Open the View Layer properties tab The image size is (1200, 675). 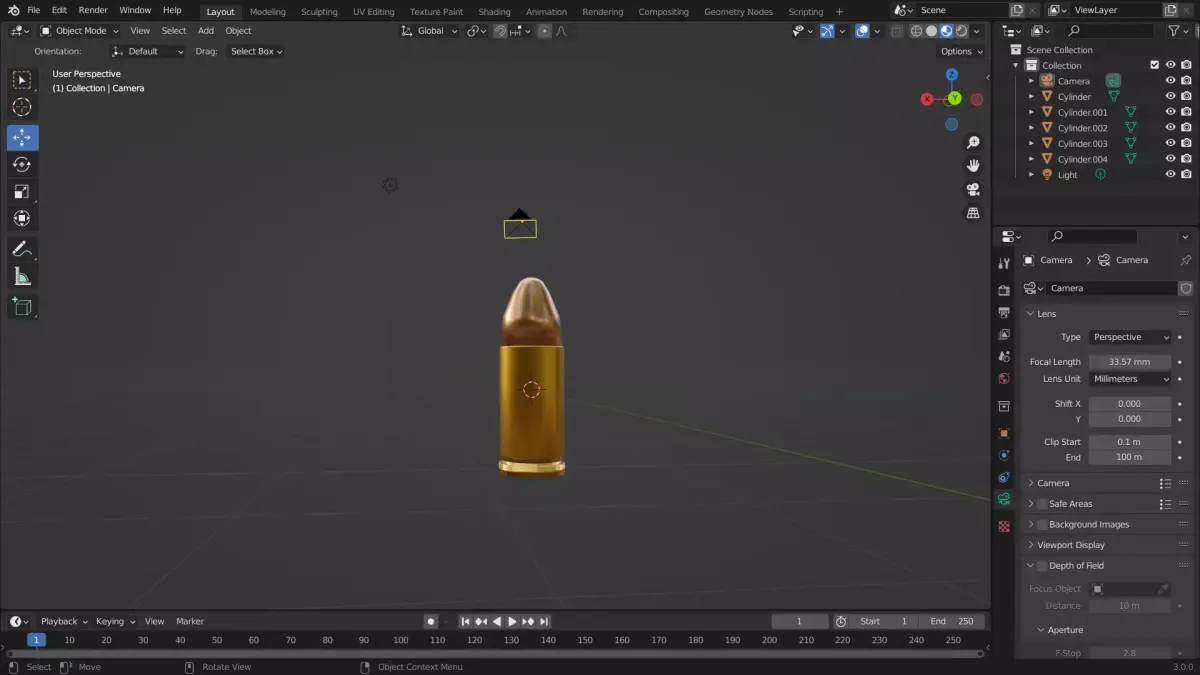click(1004, 334)
